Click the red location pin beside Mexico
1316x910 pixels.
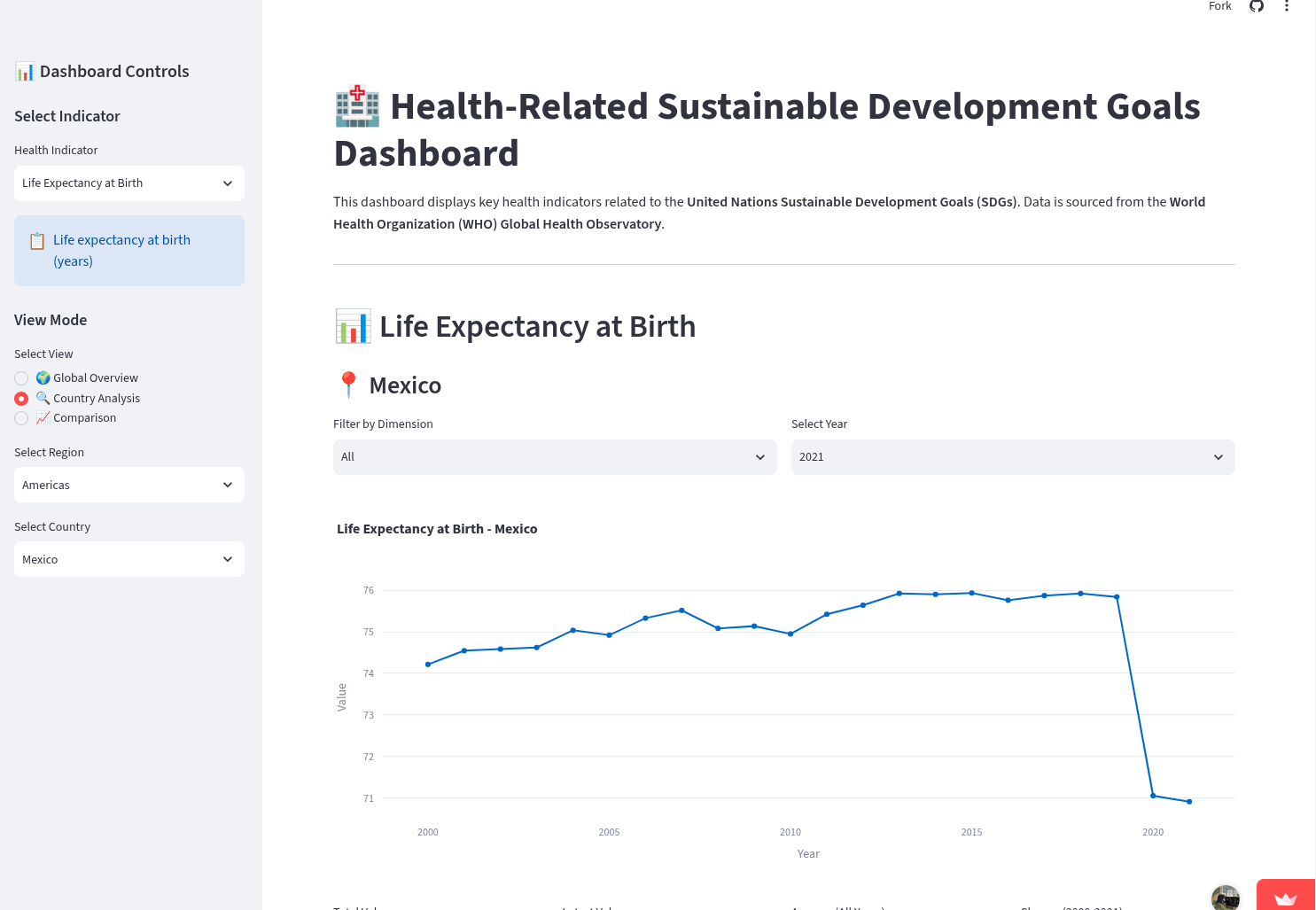click(348, 385)
